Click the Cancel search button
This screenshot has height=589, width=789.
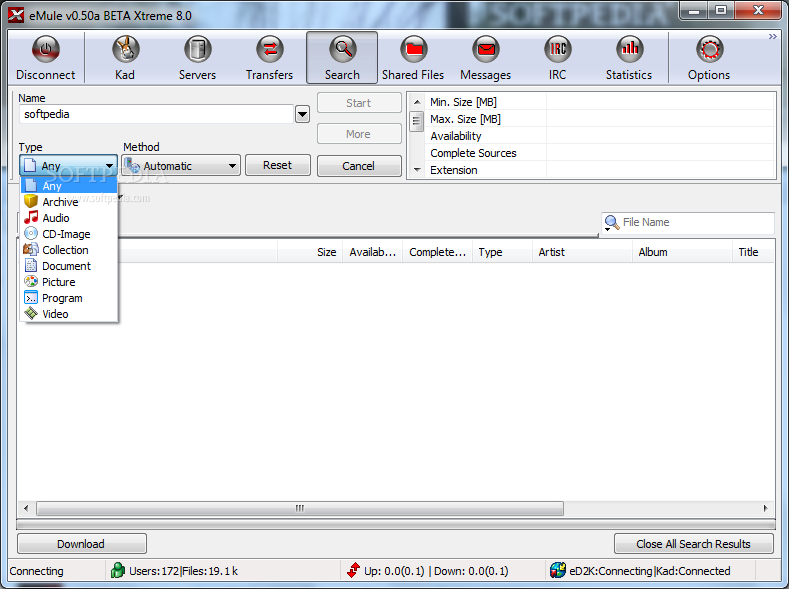pyautogui.click(x=359, y=166)
